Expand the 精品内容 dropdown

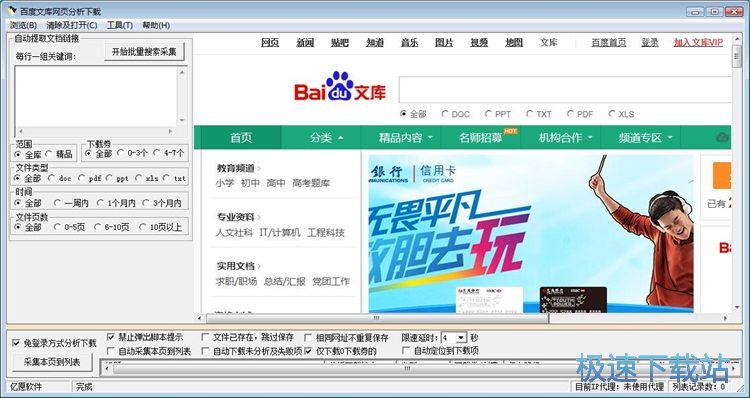[406, 138]
